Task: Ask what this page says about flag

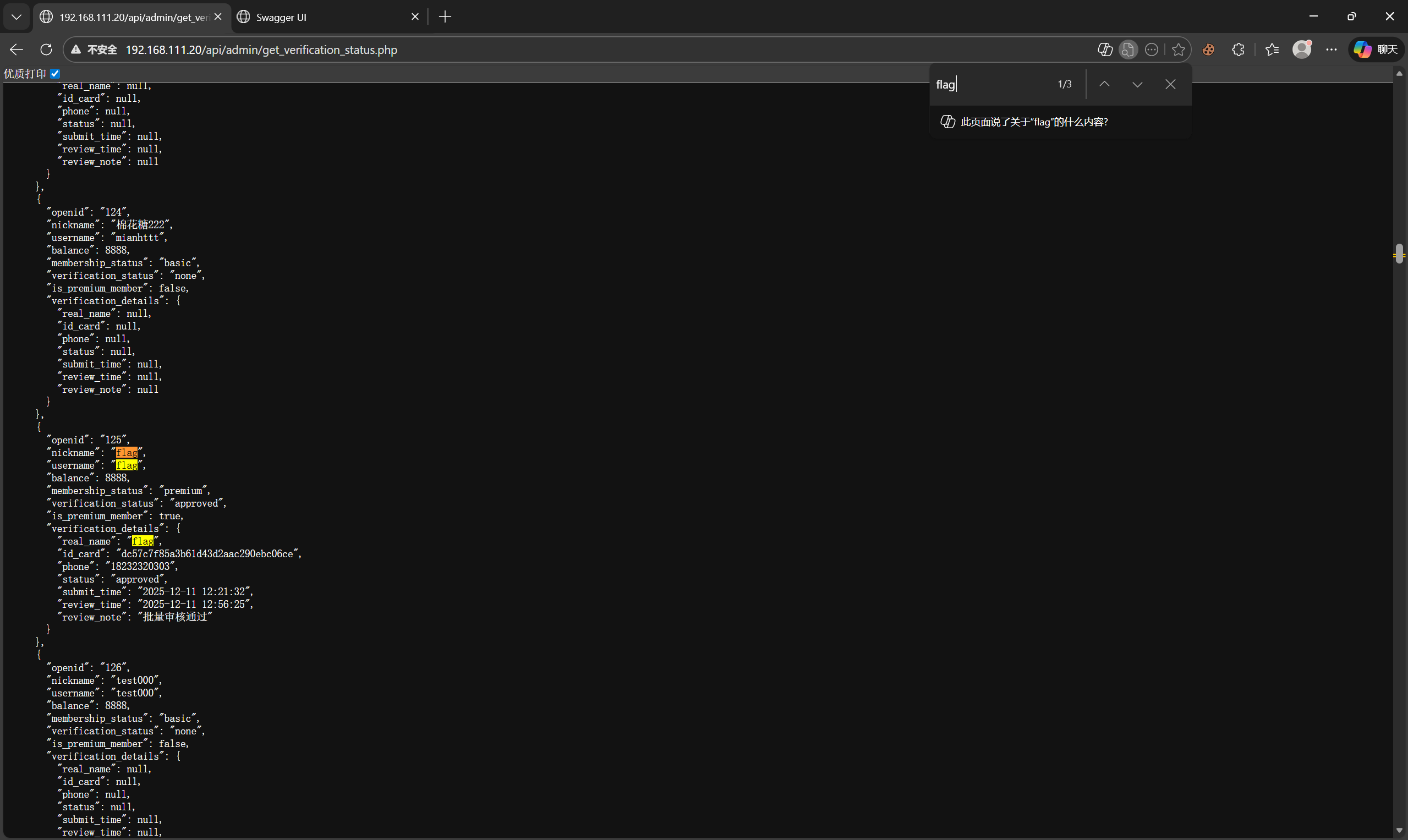Action: point(1034,122)
